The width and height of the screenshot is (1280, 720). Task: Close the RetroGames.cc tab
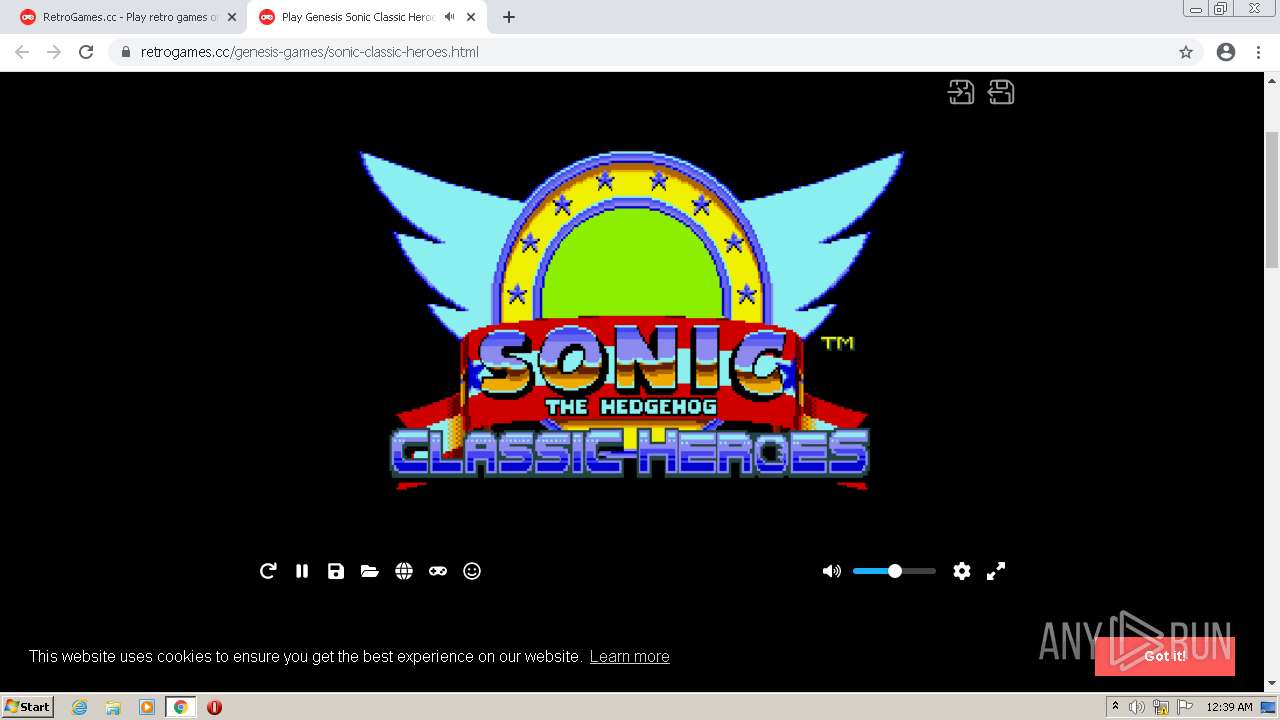coord(232,17)
